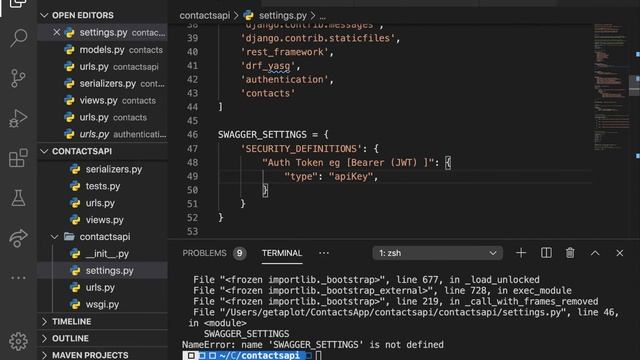
Task: Open urls.py contactsapi in Open Editors
Action: point(102,67)
